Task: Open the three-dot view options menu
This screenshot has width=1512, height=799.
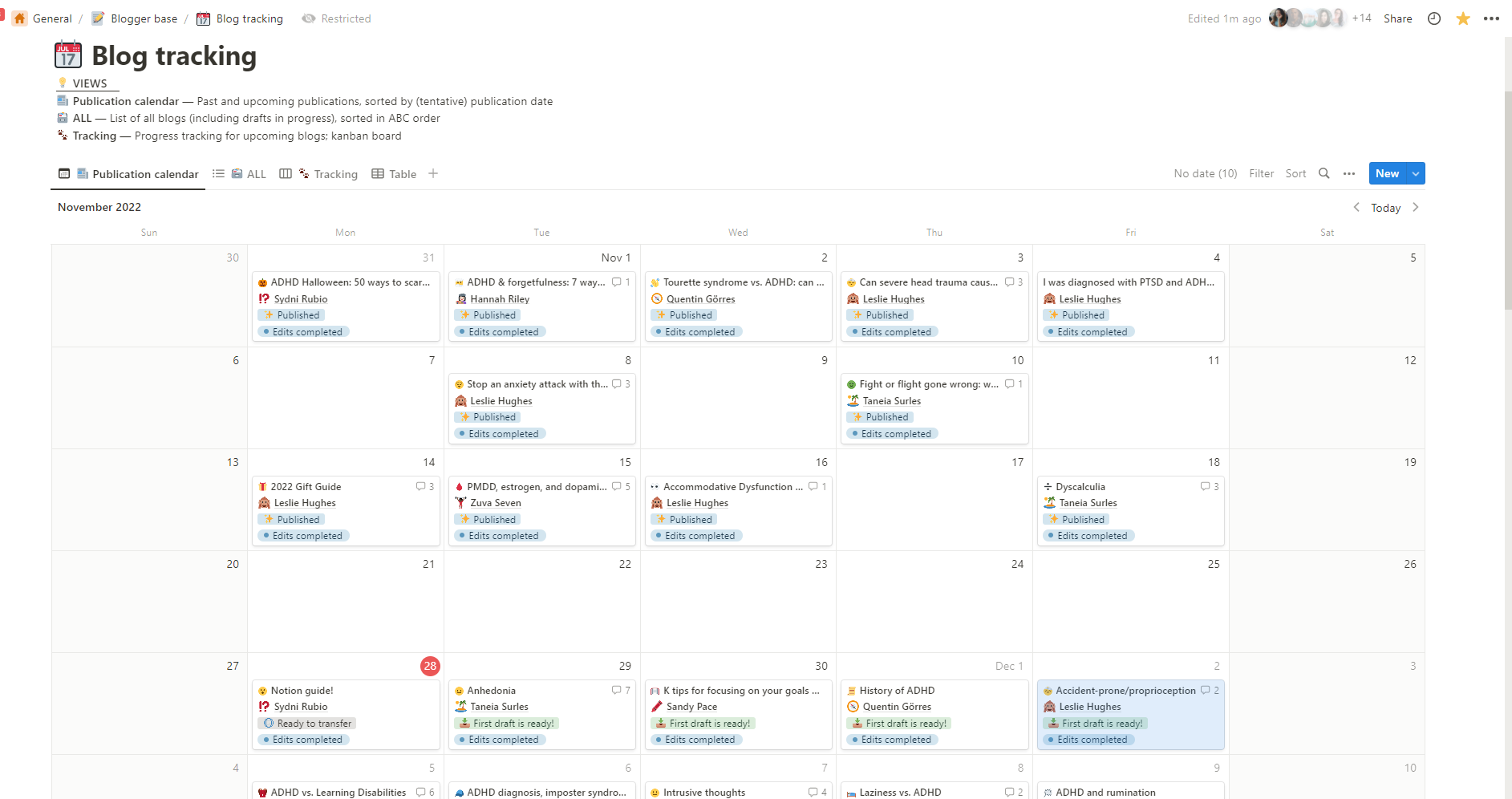Action: pos(1349,173)
